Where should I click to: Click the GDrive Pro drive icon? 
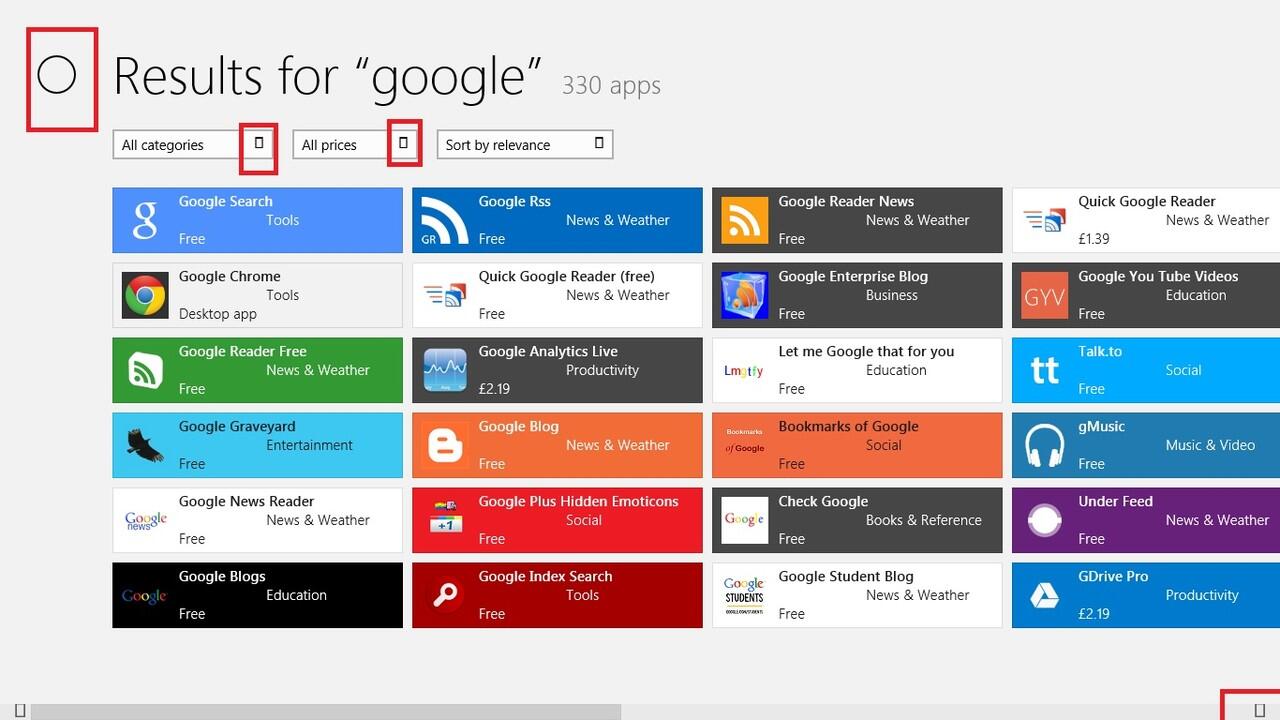(x=1045, y=595)
